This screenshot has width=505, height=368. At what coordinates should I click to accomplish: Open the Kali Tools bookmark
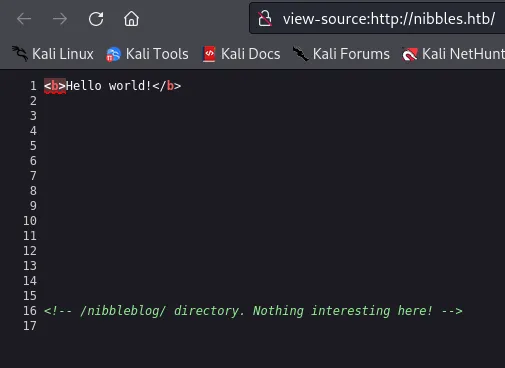pyautogui.click(x=147, y=54)
